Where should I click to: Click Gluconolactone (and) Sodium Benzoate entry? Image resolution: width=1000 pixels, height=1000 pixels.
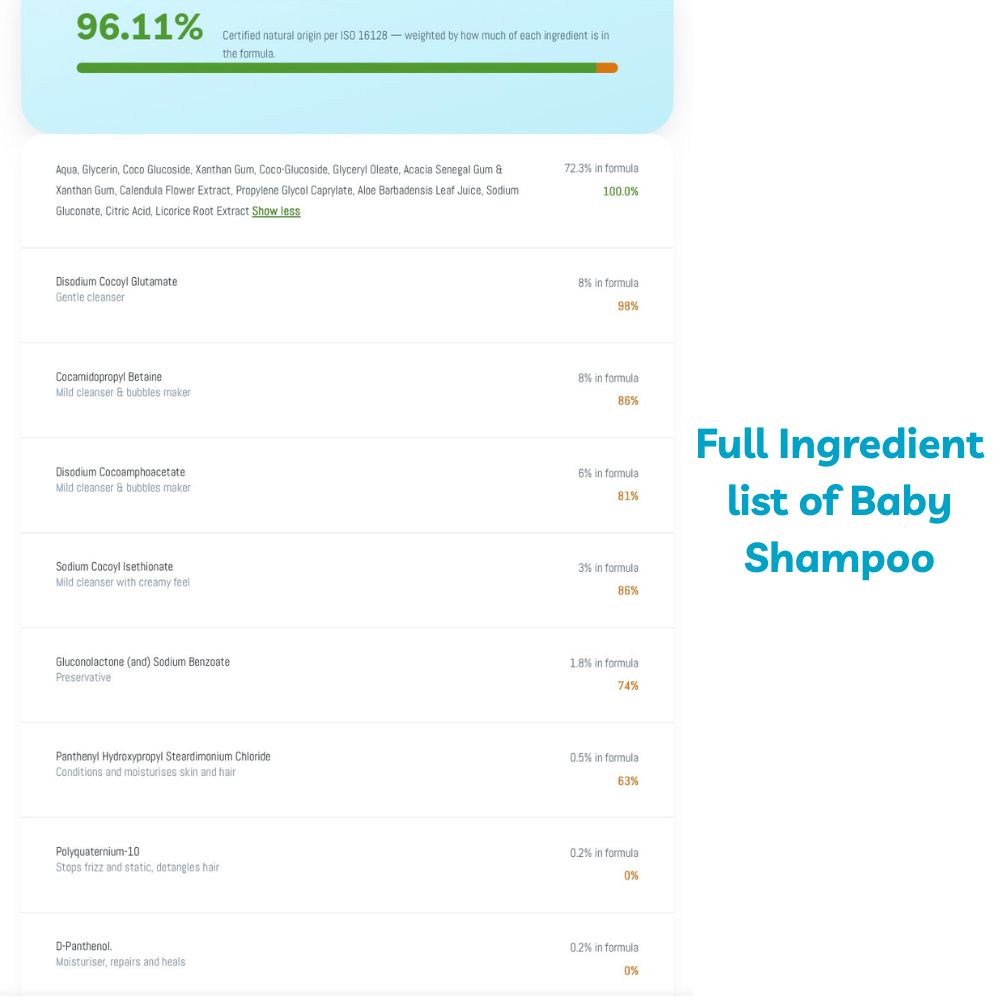click(x=347, y=675)
